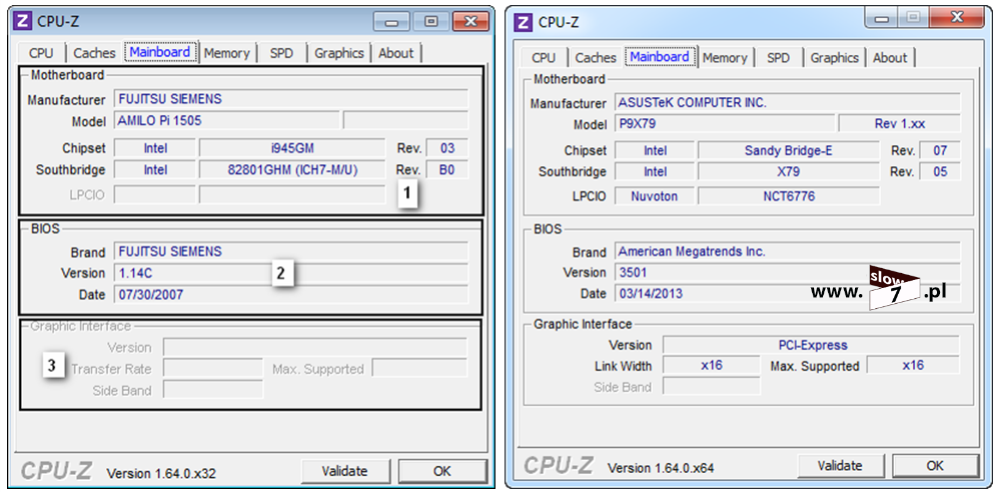Open the CPU tab in the right CPU-Z window
Image resolution: width=998 pixels, height=492 pixels.
click(543, 57)
